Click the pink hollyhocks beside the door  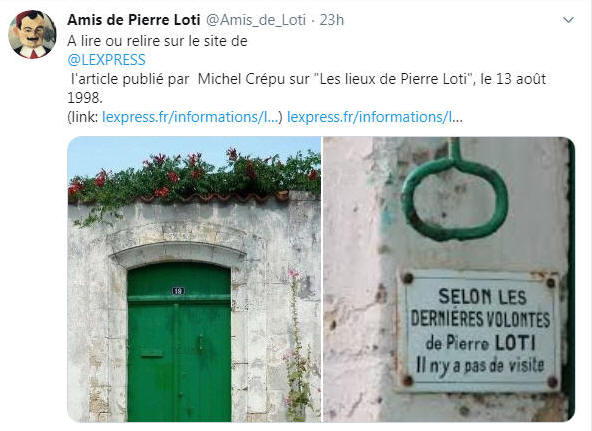pyautogui.click(x=297, y=343)
